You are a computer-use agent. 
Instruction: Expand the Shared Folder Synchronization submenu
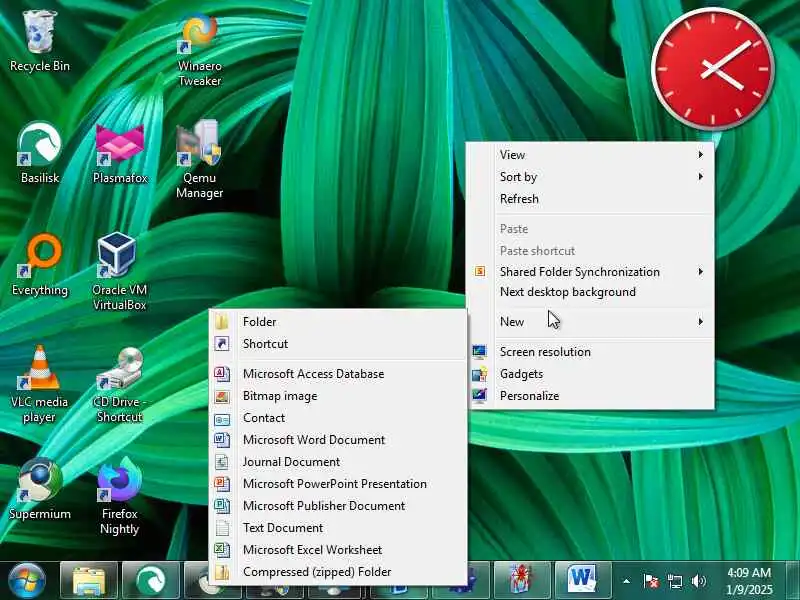[x=591, y=271]
